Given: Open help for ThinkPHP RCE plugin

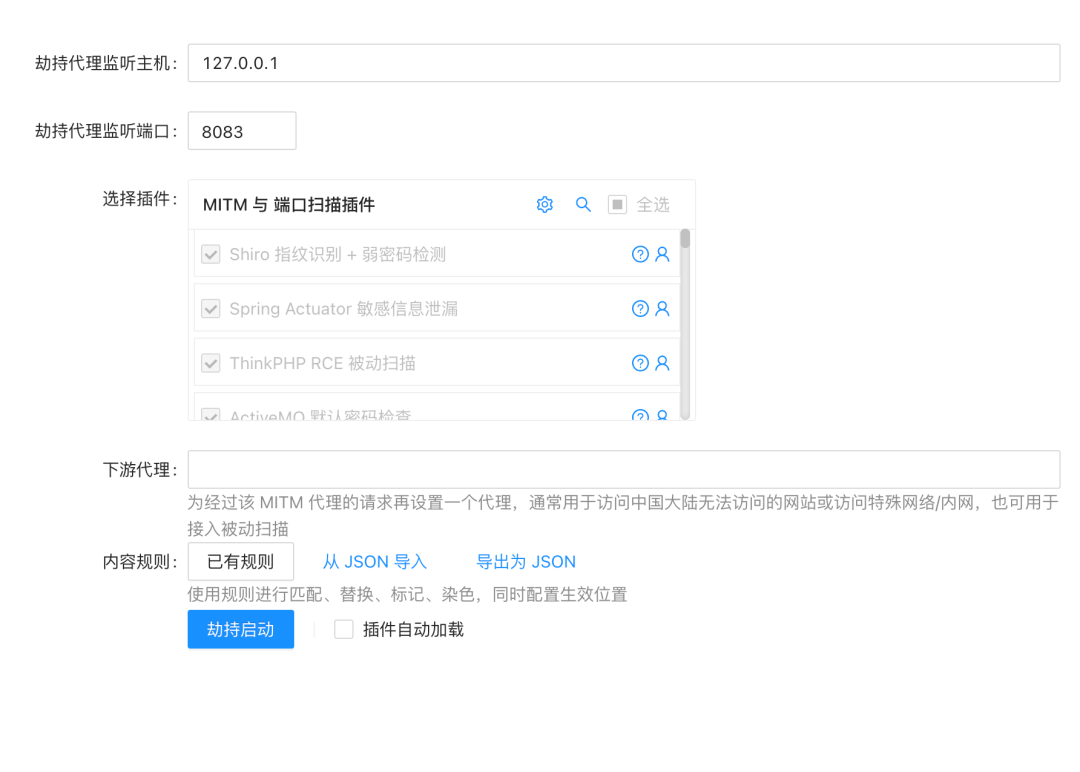Looking at the screenshot, I should click(640, 363).
